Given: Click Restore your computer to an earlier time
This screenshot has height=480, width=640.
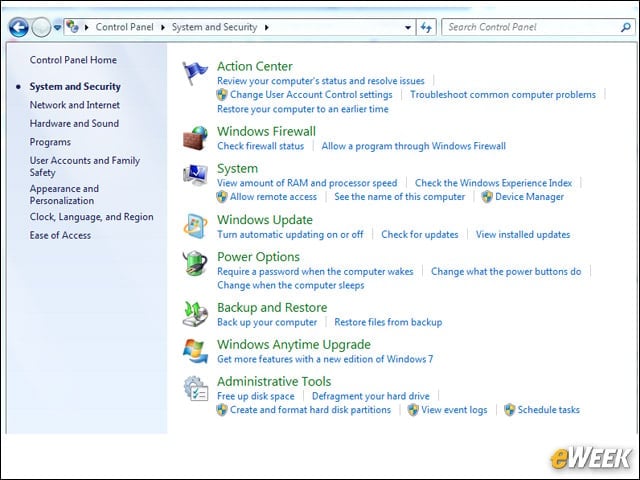Looking at the screenshot, I should pyautogui.click(x=303, y=109).
